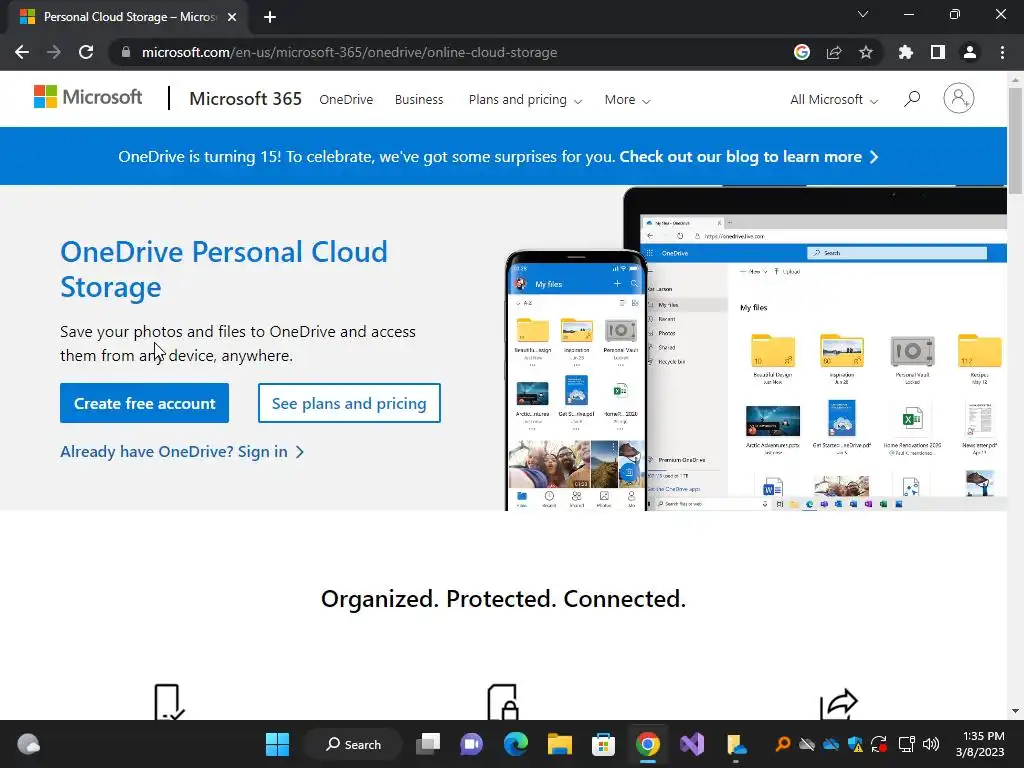Click the phone and laptop hero image
The image size is (1024, 768).
[x=756, y=348]
